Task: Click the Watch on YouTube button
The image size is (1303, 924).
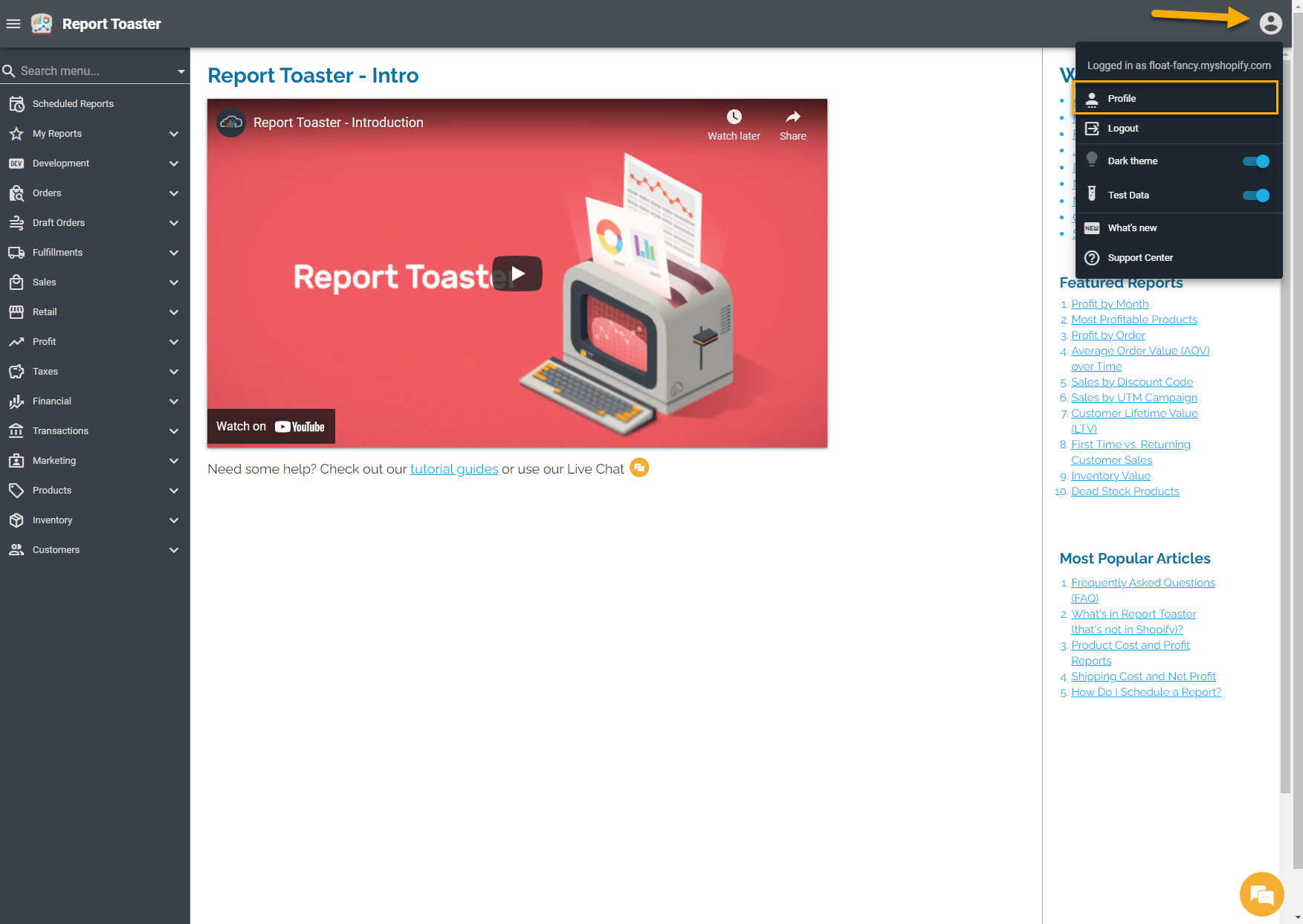Action: click(x=271, y=427)
